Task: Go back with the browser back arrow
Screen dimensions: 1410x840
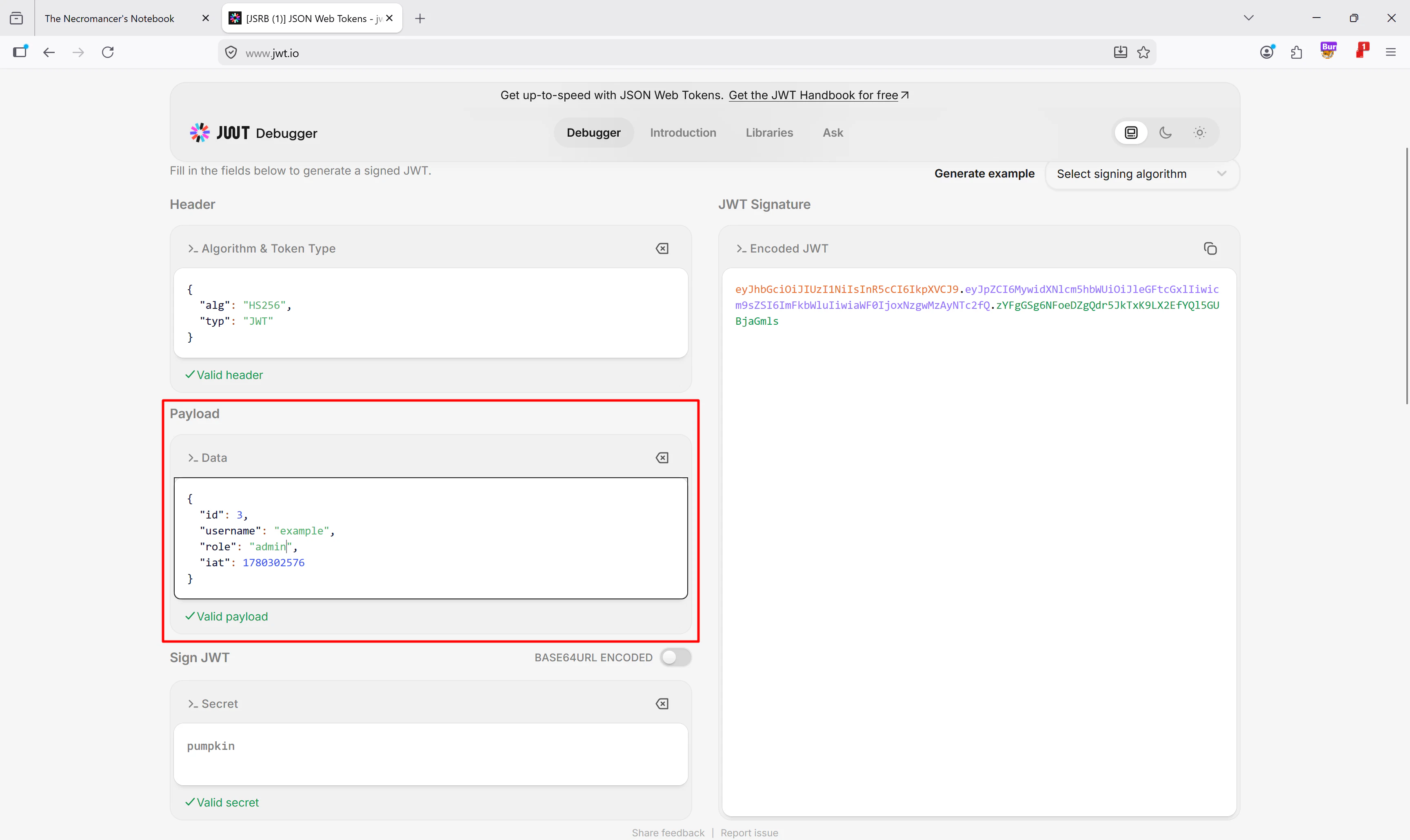Action: point(49,53)
